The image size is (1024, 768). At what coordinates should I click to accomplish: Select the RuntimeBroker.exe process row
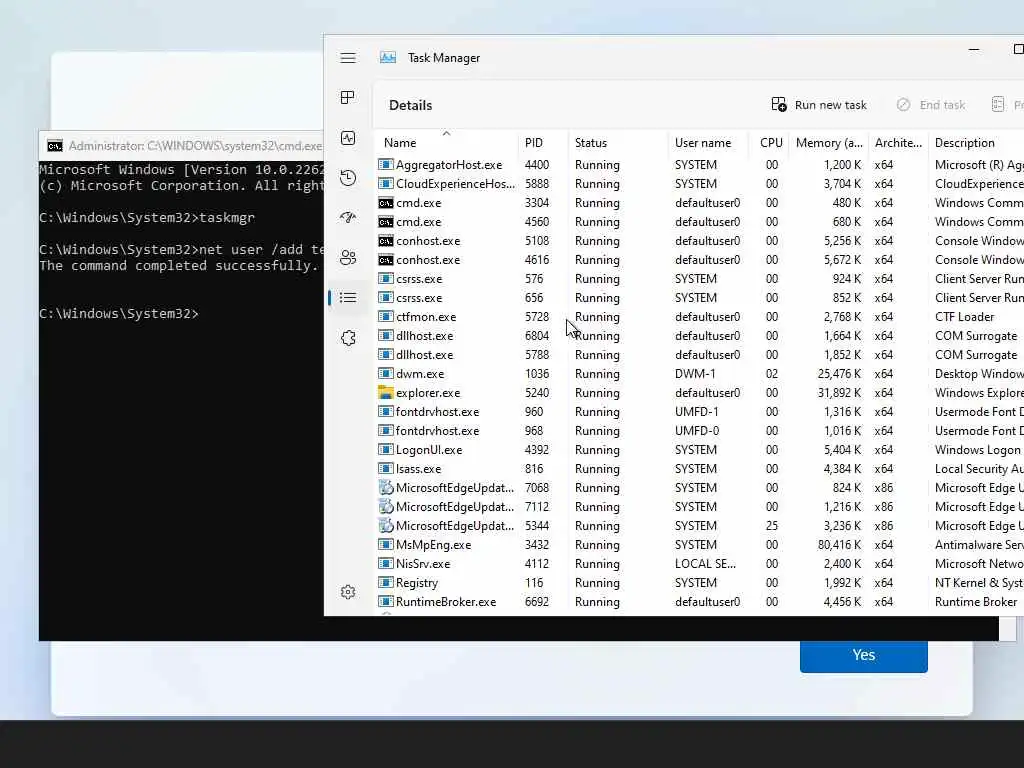(700, 601)
